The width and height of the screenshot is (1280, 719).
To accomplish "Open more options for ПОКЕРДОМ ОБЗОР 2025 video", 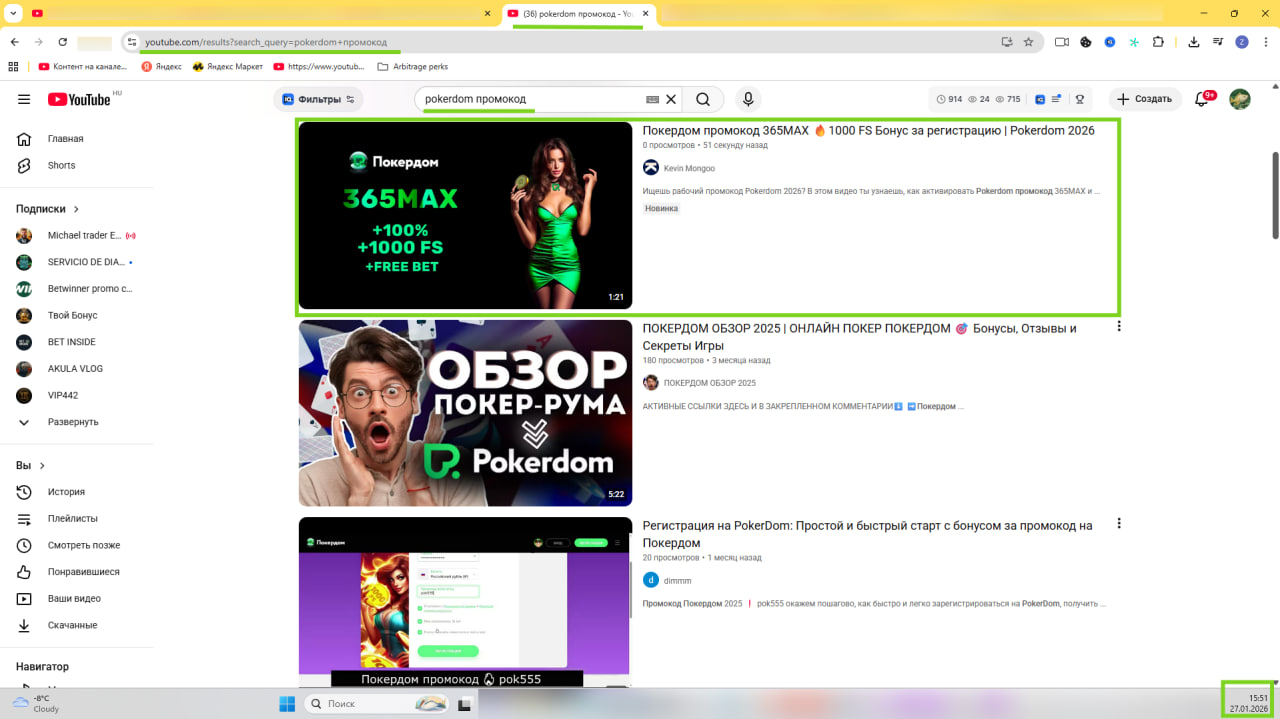I will coord(1119,327).
